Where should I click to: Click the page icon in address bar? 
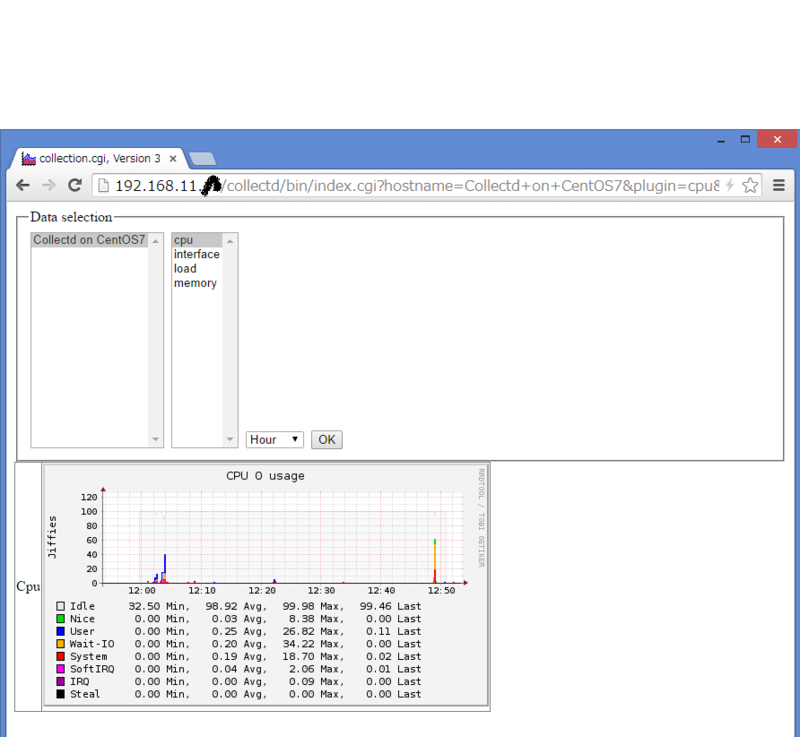(x=103, y=186)
